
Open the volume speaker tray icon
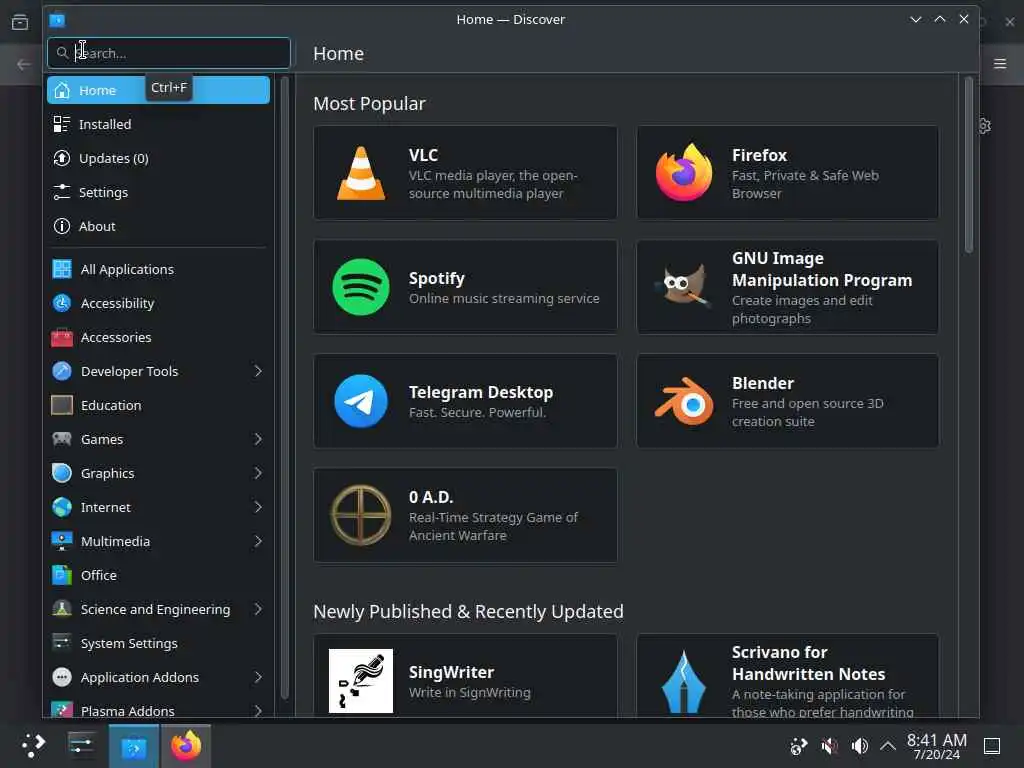click(x=859, y=746)
